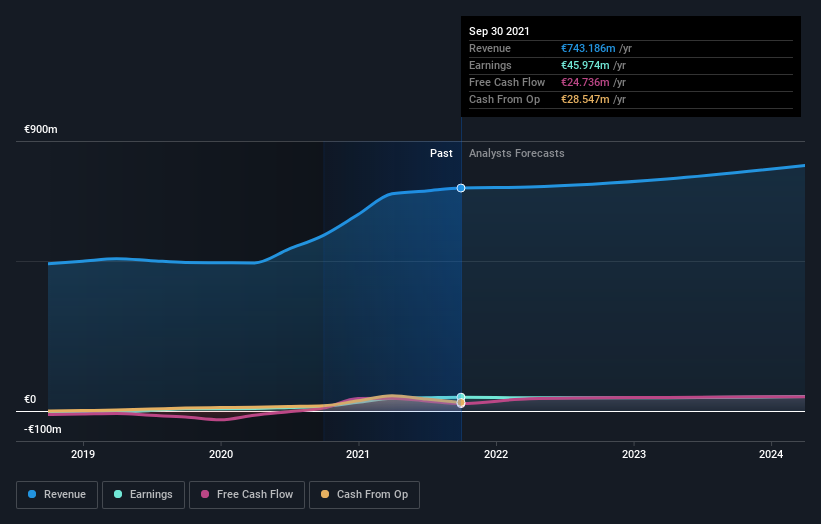Click the teal dot in the Earnings legend

118,494
